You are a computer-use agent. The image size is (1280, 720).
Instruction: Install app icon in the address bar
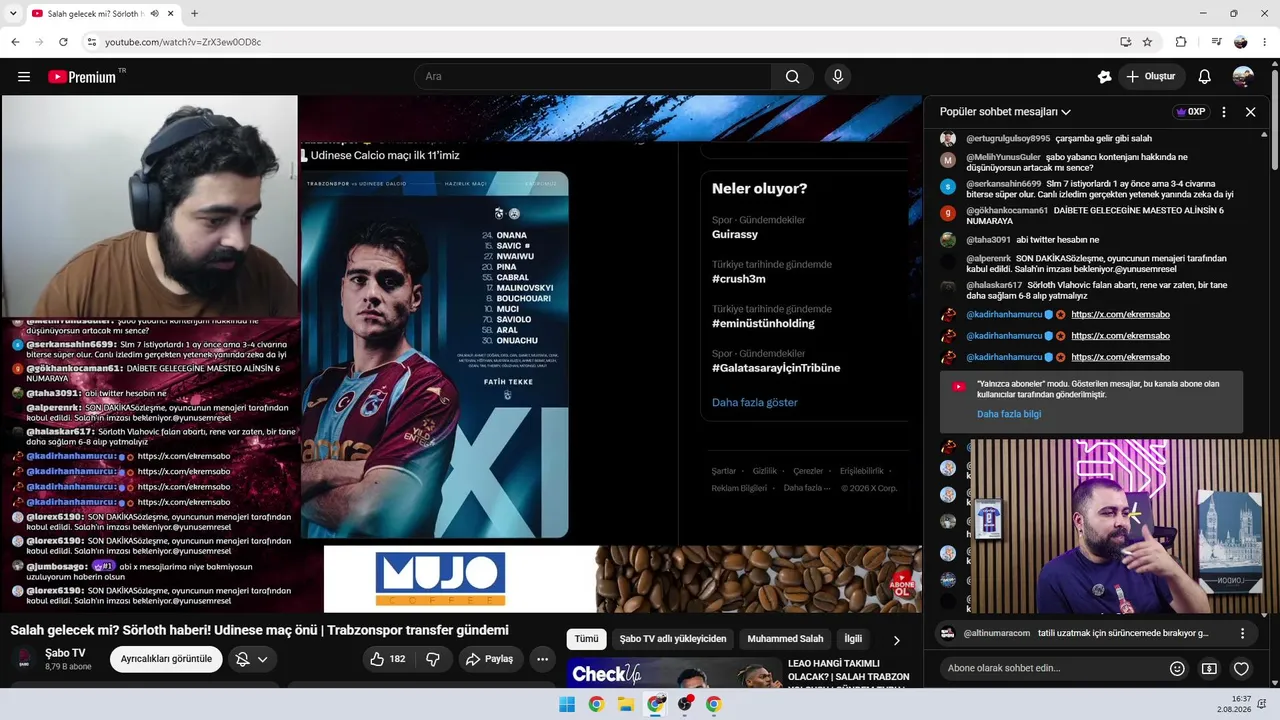(1126, 42)
